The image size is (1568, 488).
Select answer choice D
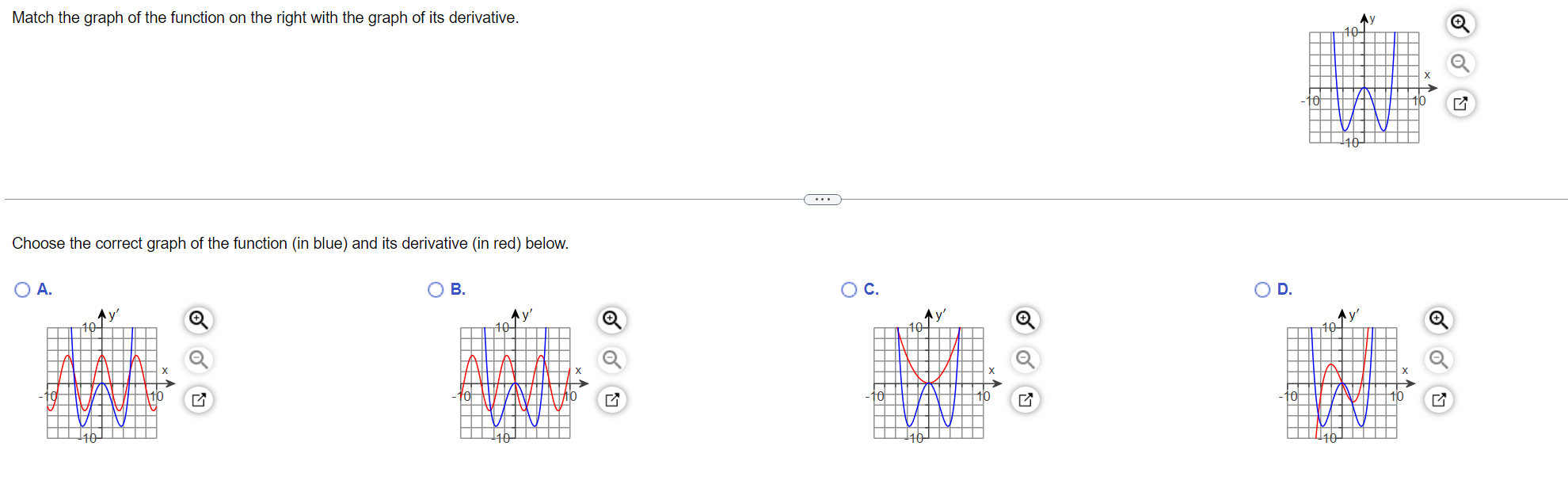(x=1262, y=289)
